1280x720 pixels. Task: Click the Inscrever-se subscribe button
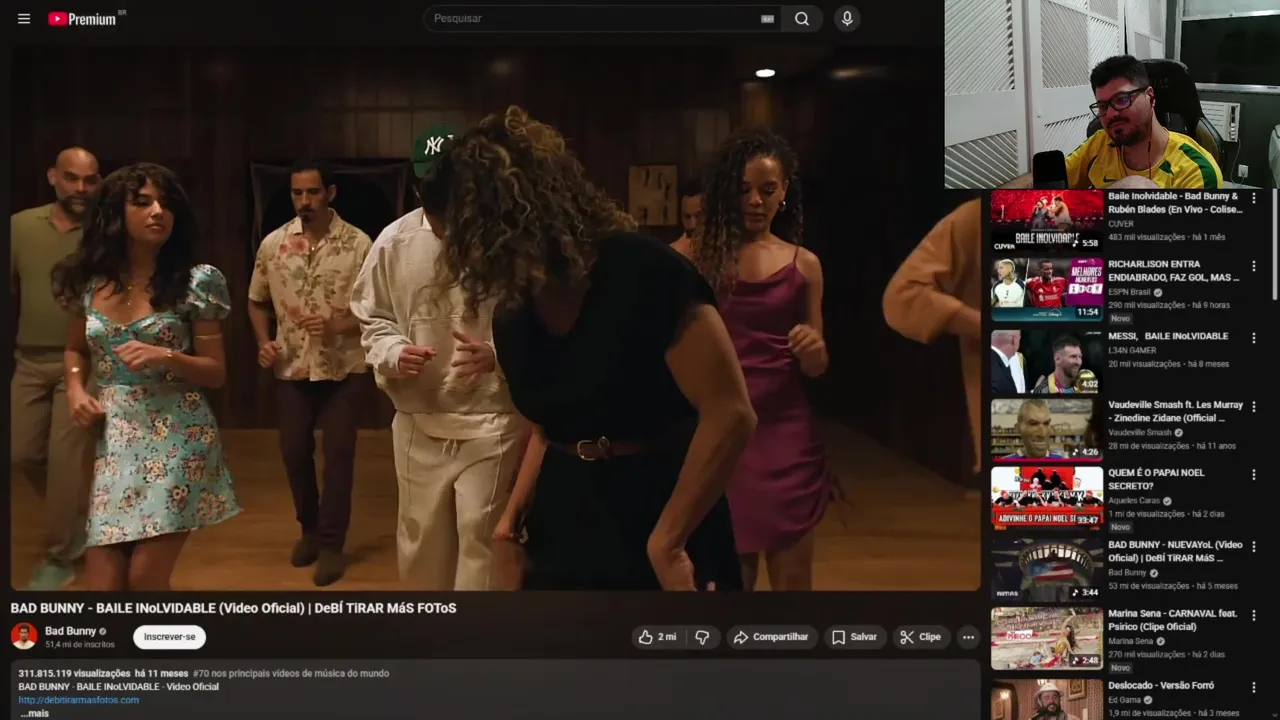point(170,637)
